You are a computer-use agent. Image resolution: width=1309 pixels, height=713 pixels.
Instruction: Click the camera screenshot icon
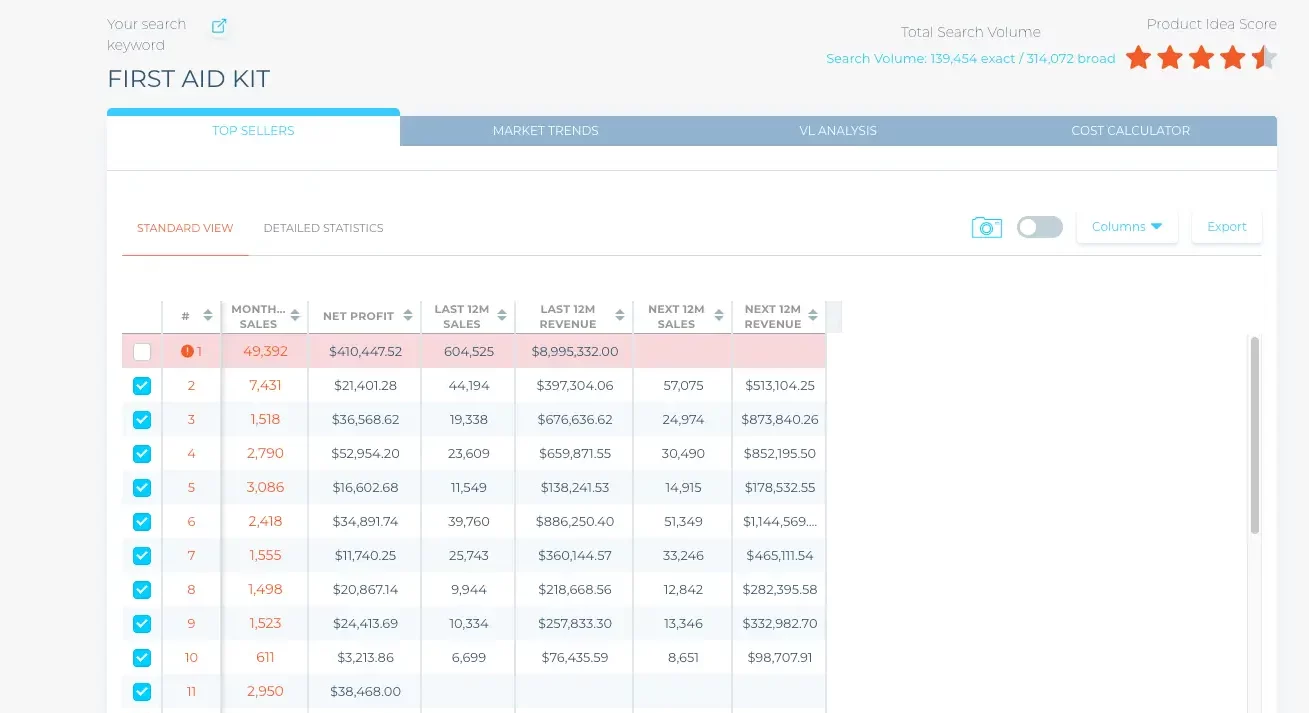(x=986, y=227)
